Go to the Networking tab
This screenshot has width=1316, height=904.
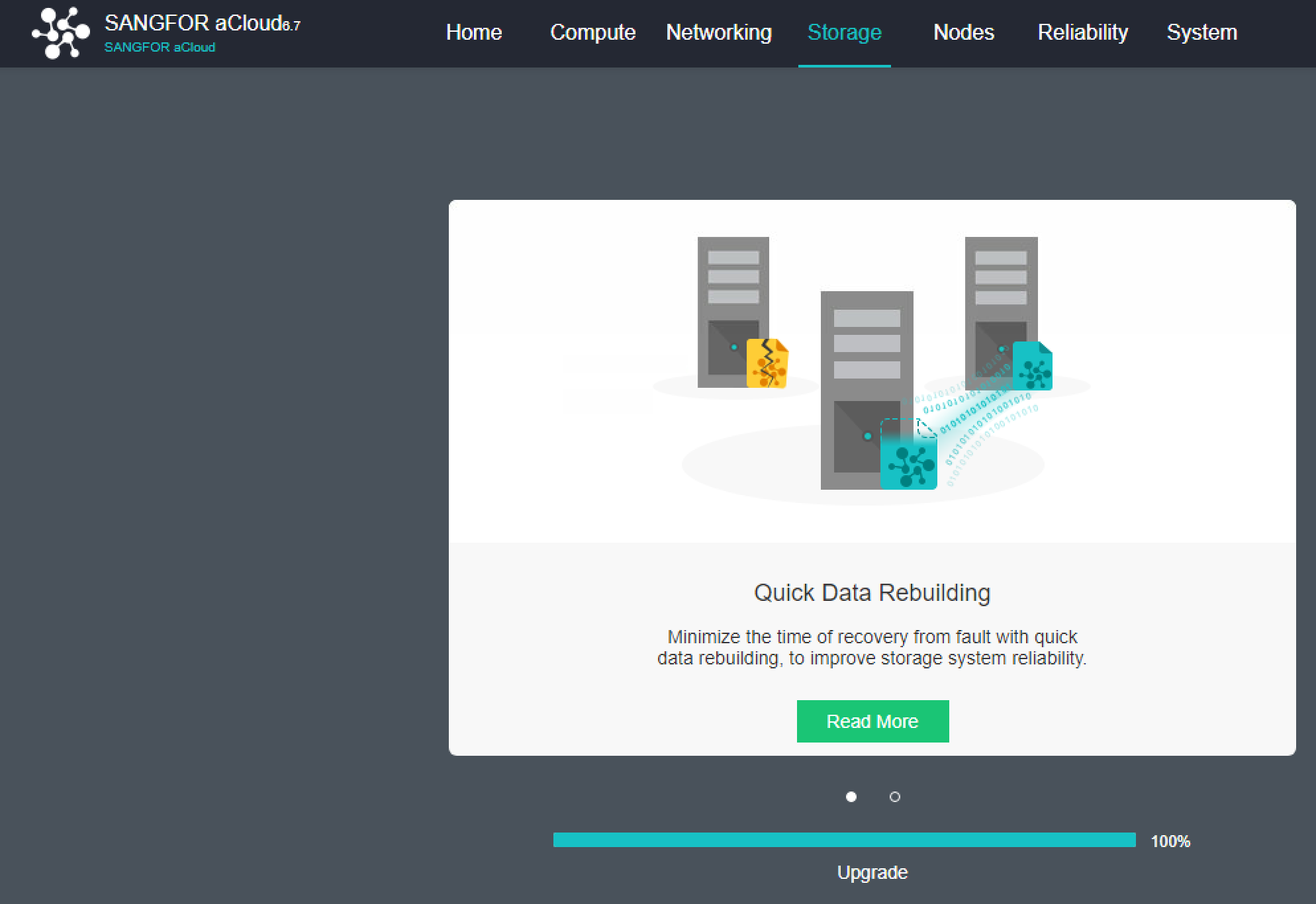click(719, 32)
